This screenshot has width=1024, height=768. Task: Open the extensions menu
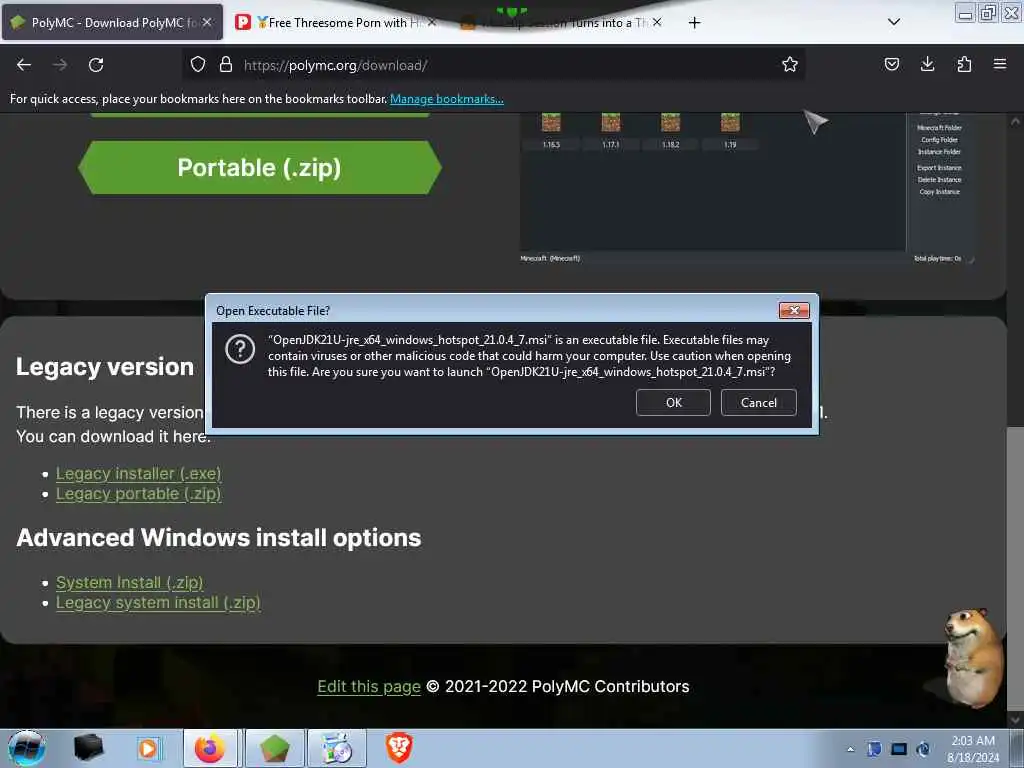[964, 65]
